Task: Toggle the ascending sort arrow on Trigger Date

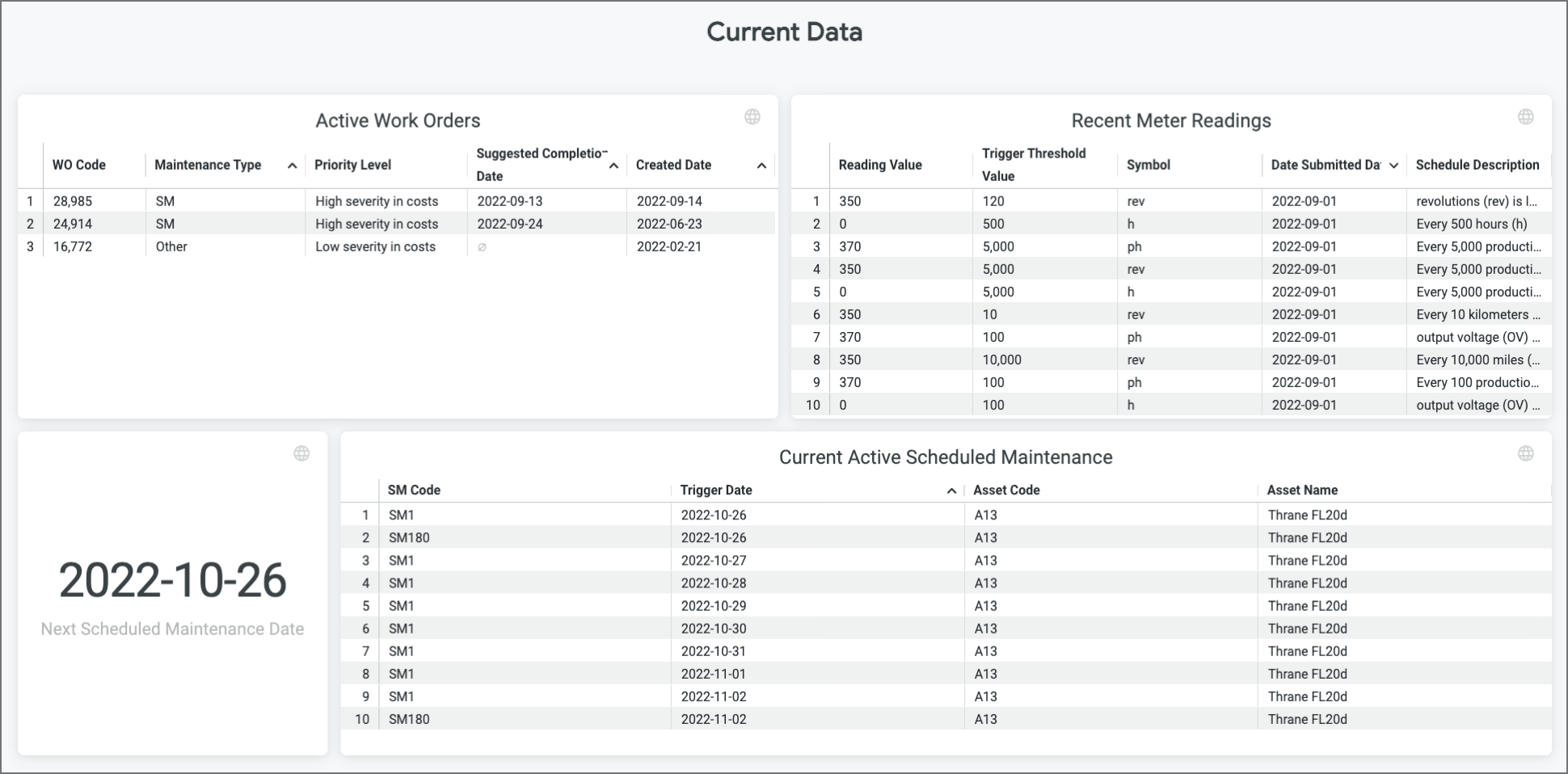Action: [x=950, y=490]
